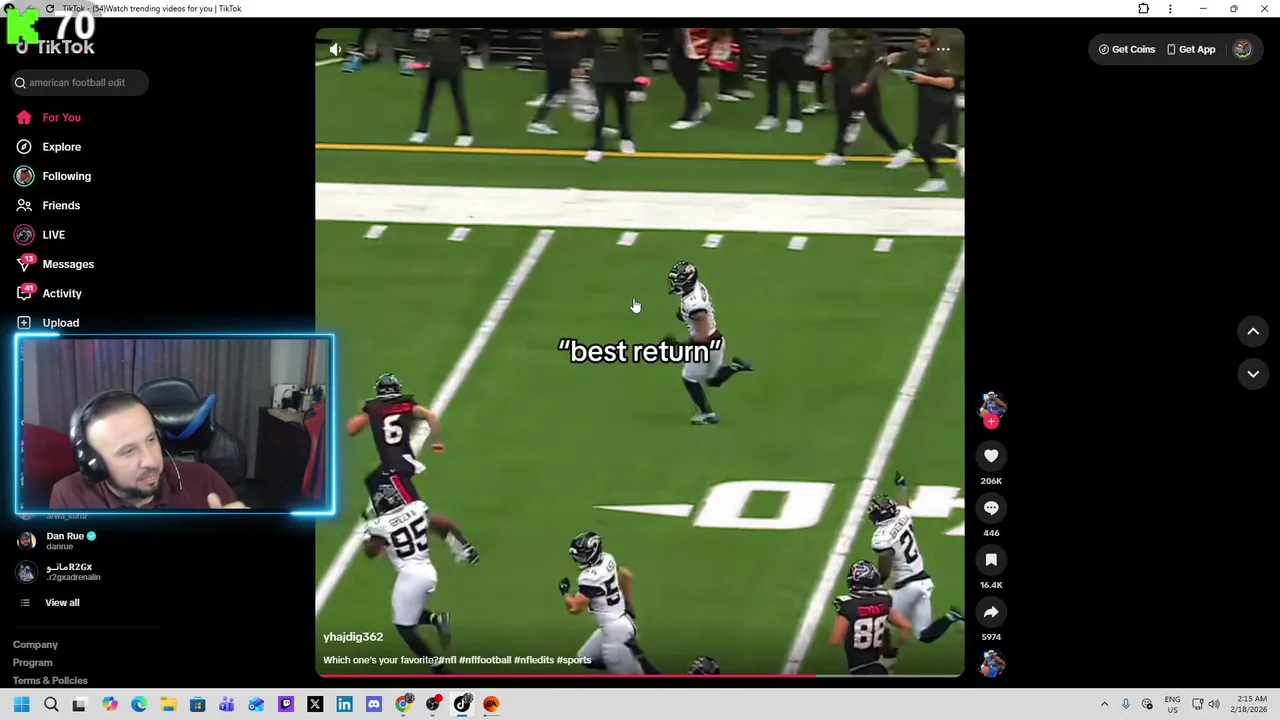Open the spinning sound disc thumbnail
The width and height of the screenshot is (1280, 720).
tap(991, 663)
